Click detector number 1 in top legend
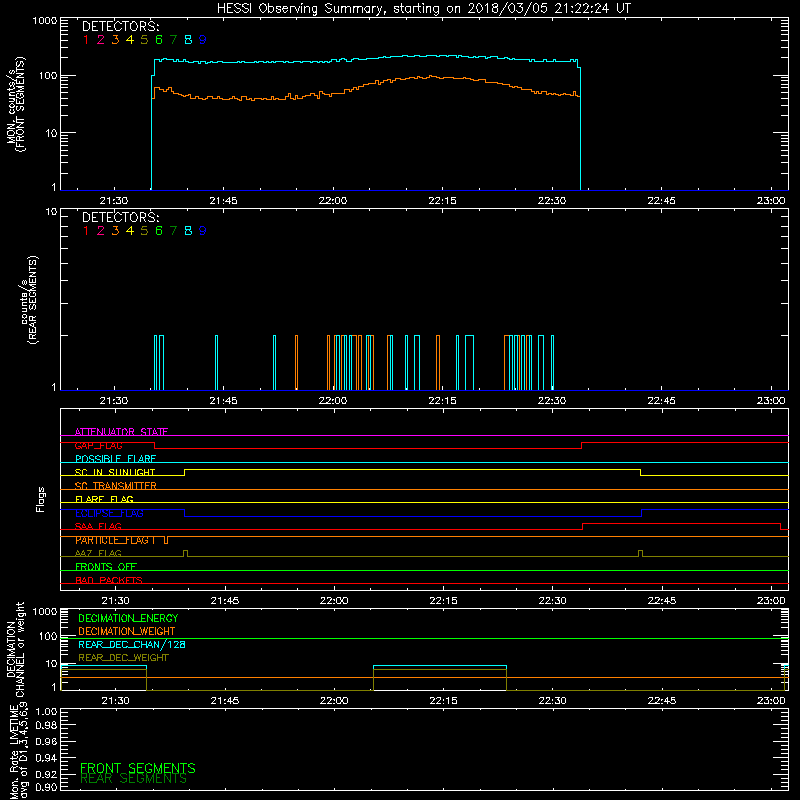 pyautogui.click(x=86, y=40)
